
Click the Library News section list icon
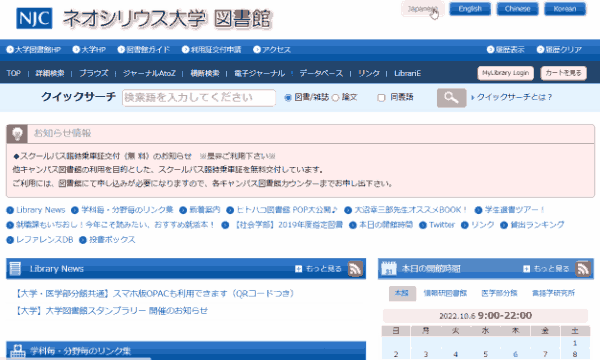tap(15, 269)
